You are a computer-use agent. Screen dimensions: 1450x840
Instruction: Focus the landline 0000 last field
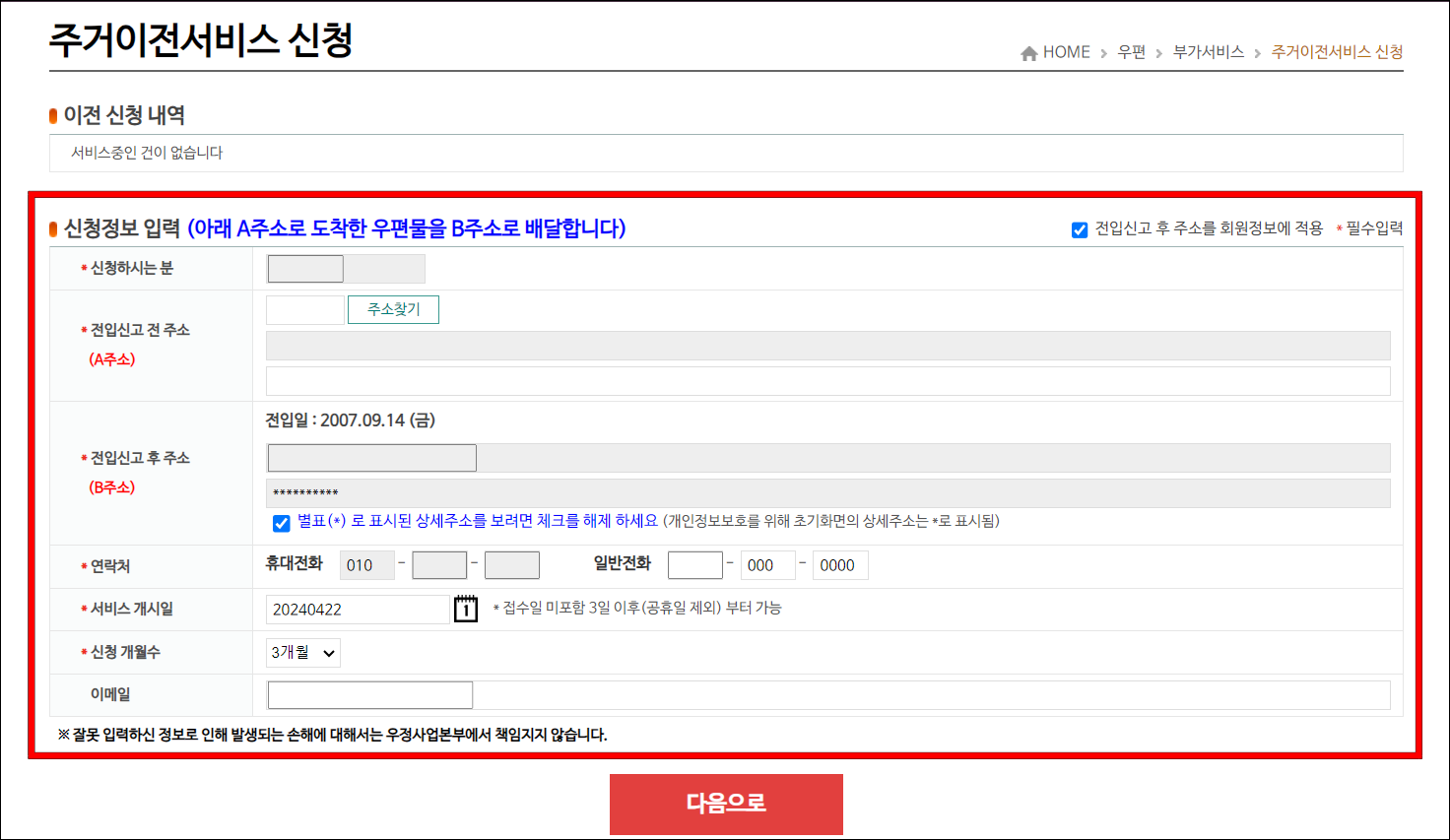[x=840, y=565]
